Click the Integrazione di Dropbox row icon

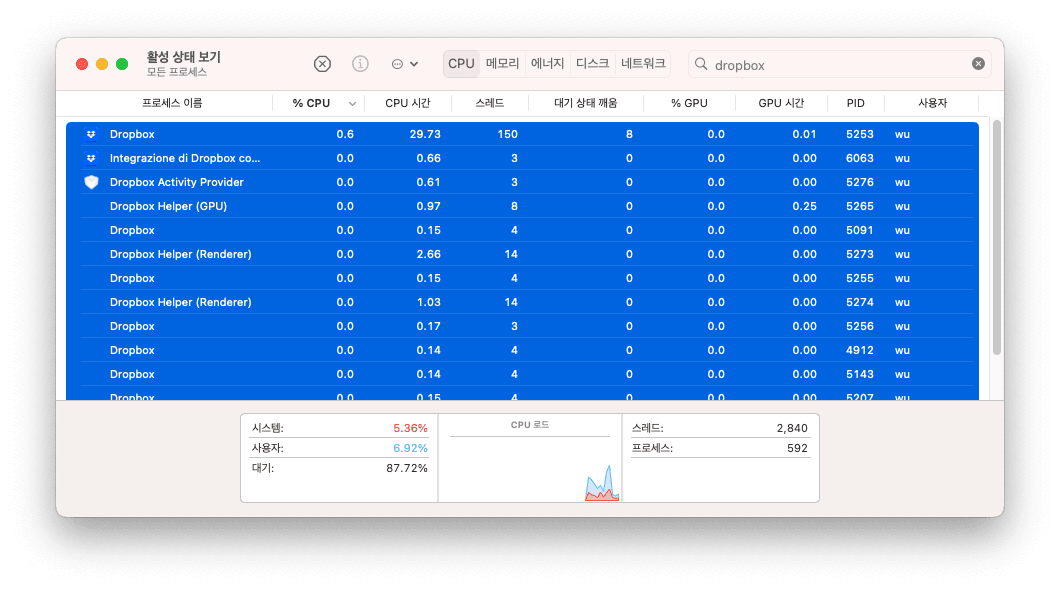(x=91, y=158)
